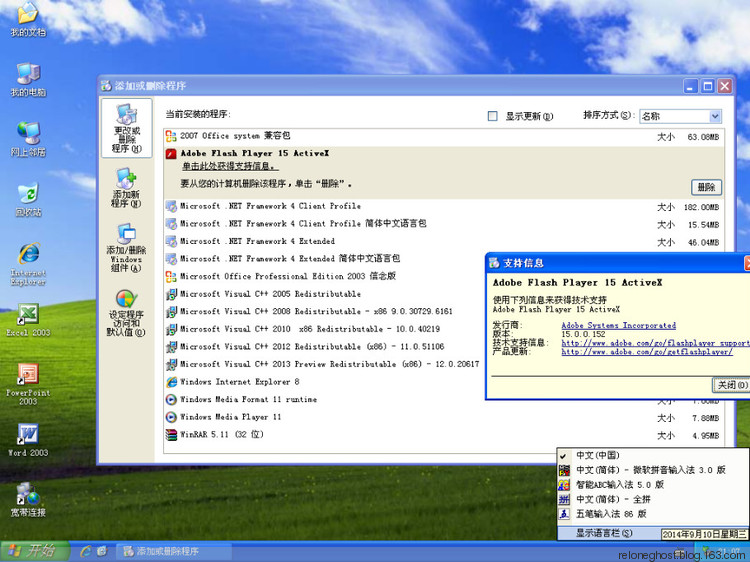Select Visual C++ 2013 Preview Redistributable row
The width and height of the screenshot is (750, 562).
coord(324,364)
